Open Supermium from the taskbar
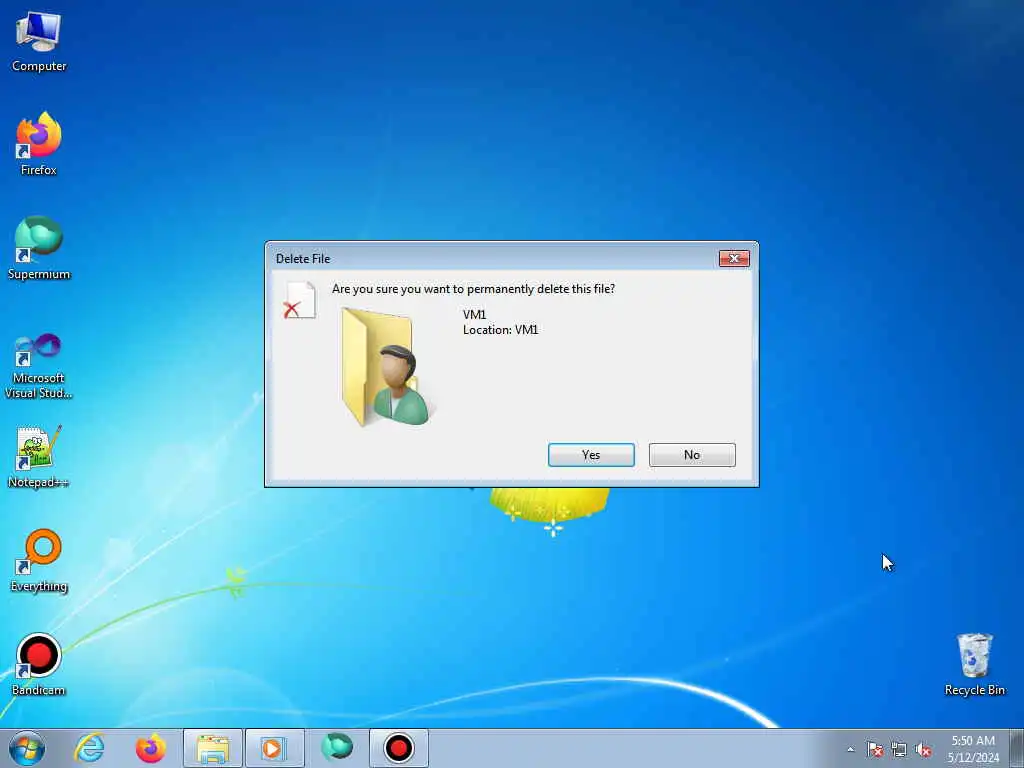This screenshot has width=1024, height=768. 337,748
